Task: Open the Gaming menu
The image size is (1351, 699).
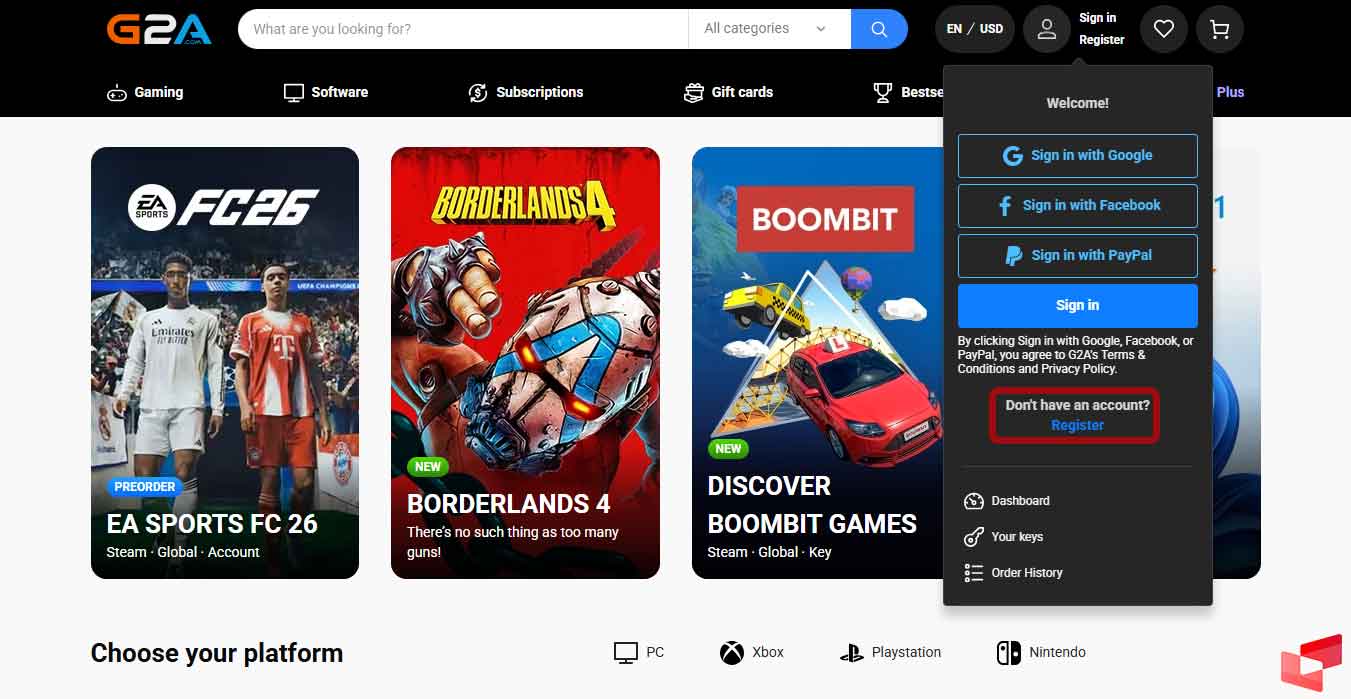Action: (x=146, y=92)
